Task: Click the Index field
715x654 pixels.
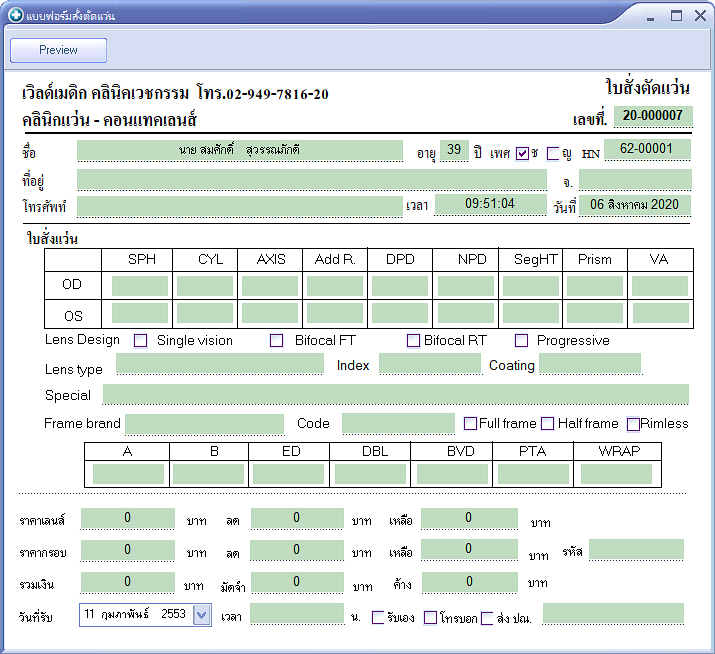Action: [x=430, y=363]
